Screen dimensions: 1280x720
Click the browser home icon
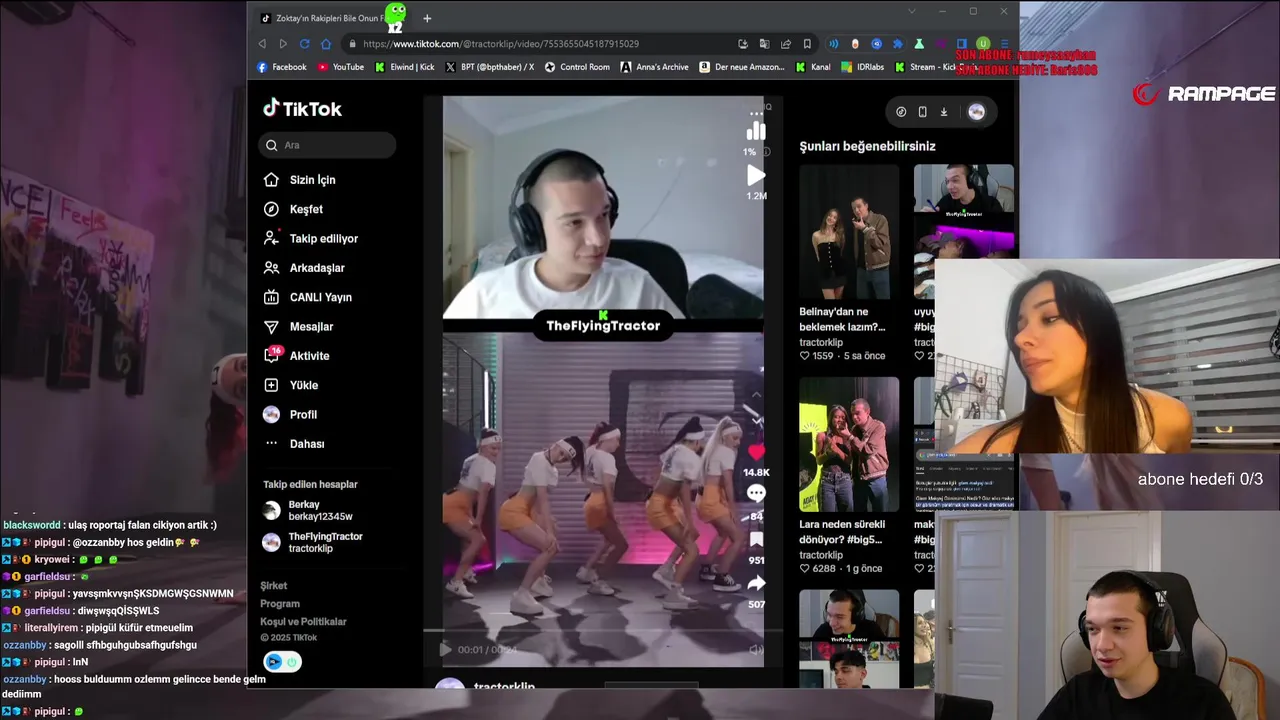pyautogui.click(x=326, y=44)
